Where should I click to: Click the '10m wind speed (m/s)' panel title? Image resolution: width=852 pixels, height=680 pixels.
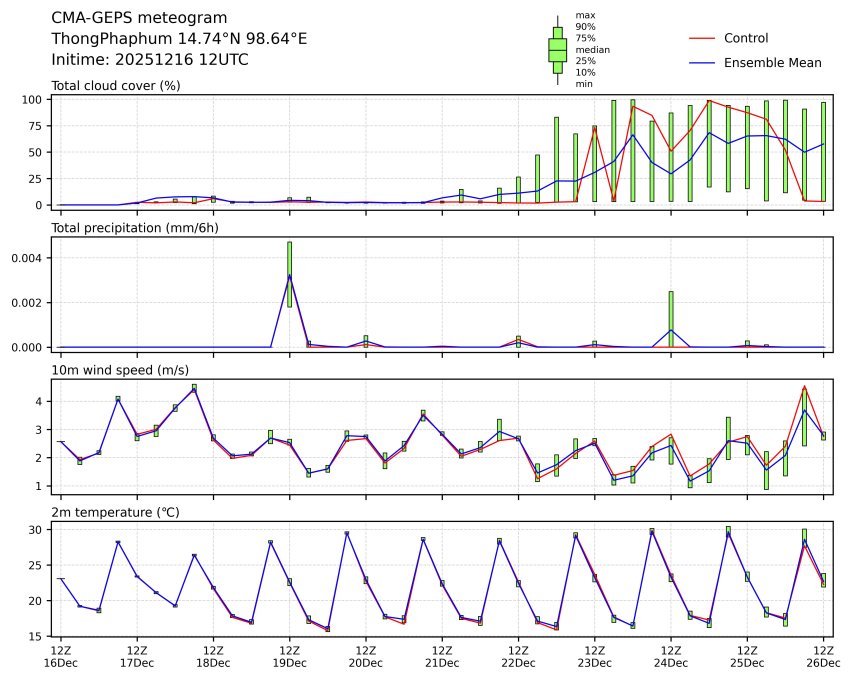pos(120,370)
